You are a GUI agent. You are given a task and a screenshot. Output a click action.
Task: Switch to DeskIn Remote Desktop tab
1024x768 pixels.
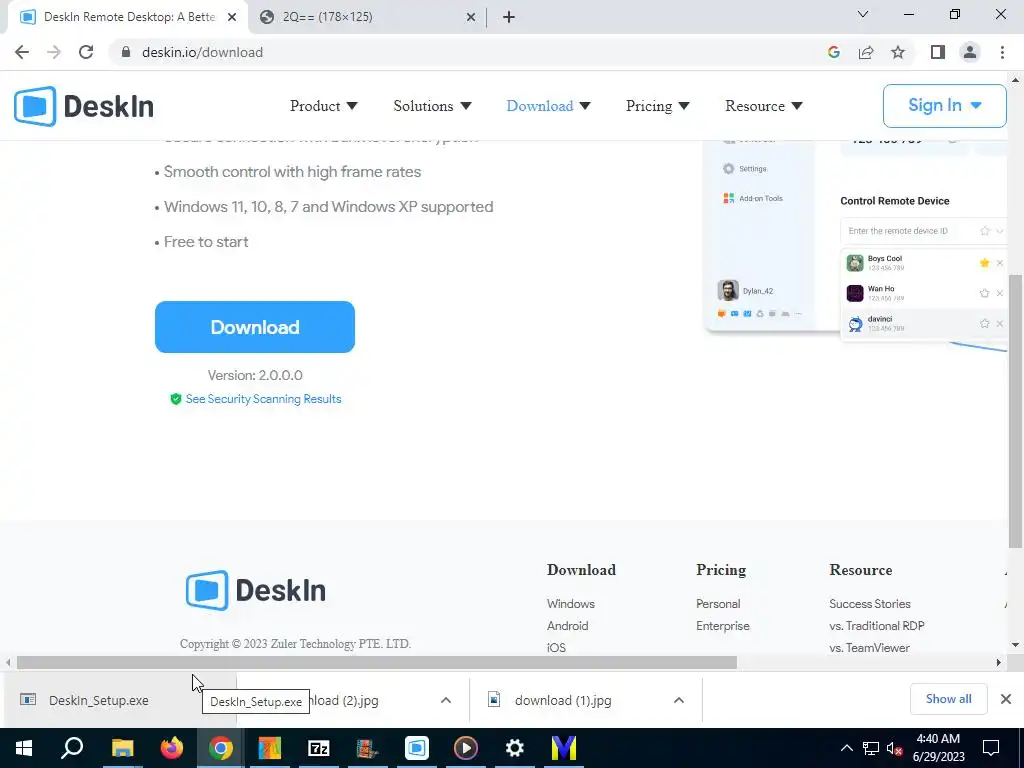point(129,17)
